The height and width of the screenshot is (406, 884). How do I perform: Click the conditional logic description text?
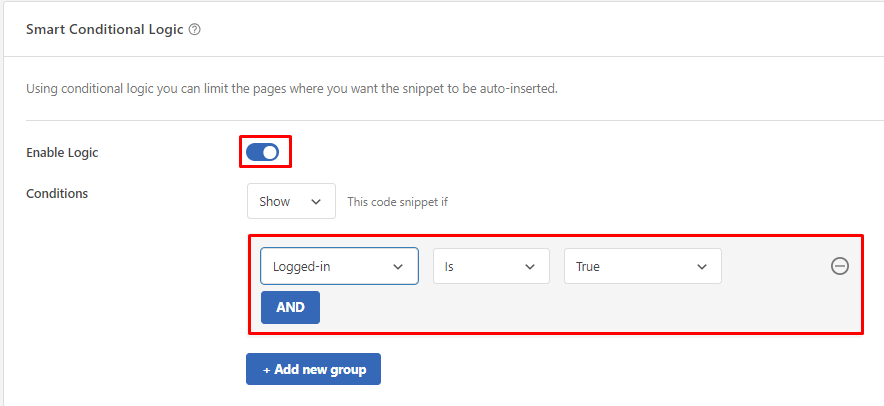(x=291, y=88)
